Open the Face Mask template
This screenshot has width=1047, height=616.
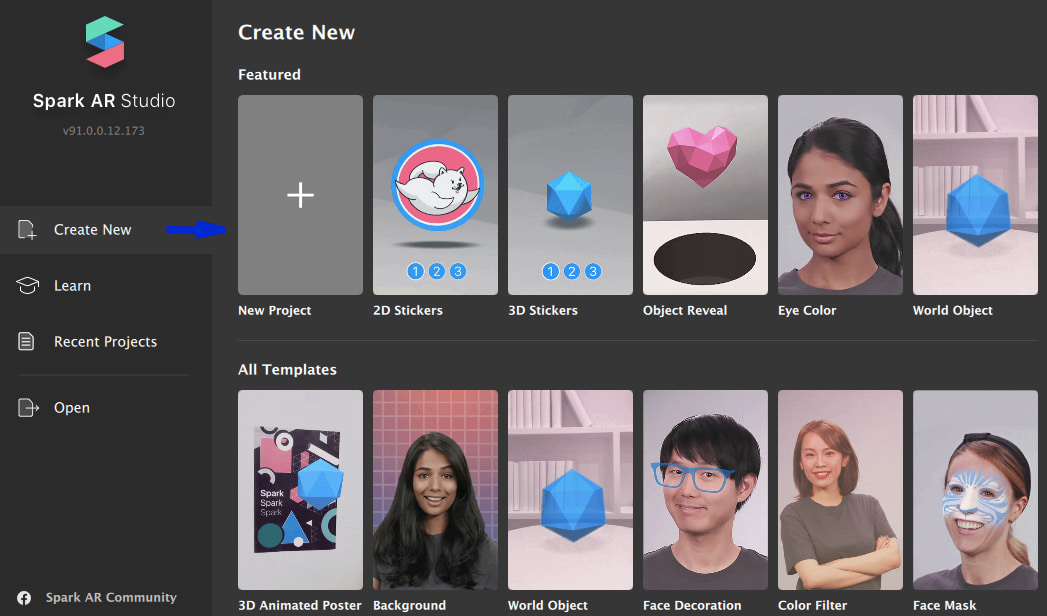point(975,489)
